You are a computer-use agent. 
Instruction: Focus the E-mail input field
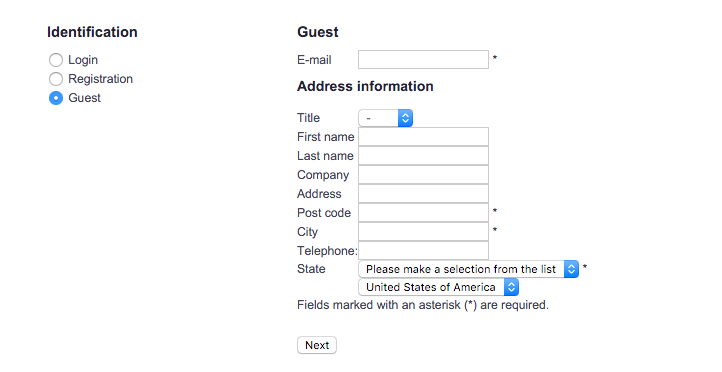(x=423, y=59)
